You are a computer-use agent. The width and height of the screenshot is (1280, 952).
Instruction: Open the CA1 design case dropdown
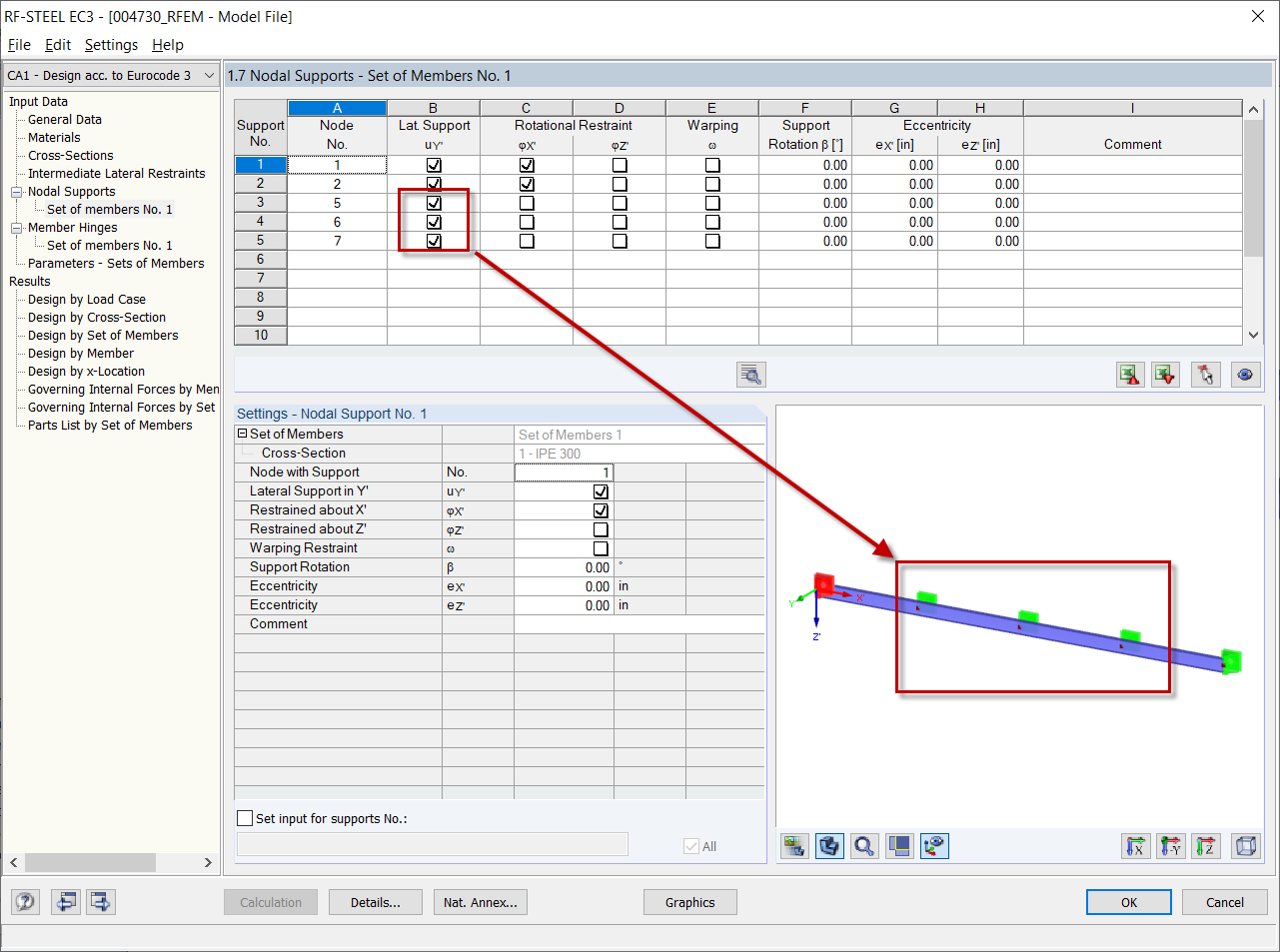coord(208,75)
